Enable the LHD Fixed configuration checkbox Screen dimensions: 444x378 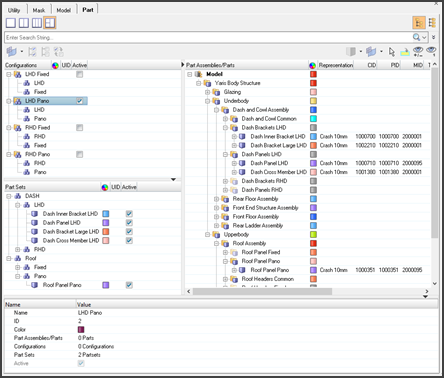coord(79,74)
